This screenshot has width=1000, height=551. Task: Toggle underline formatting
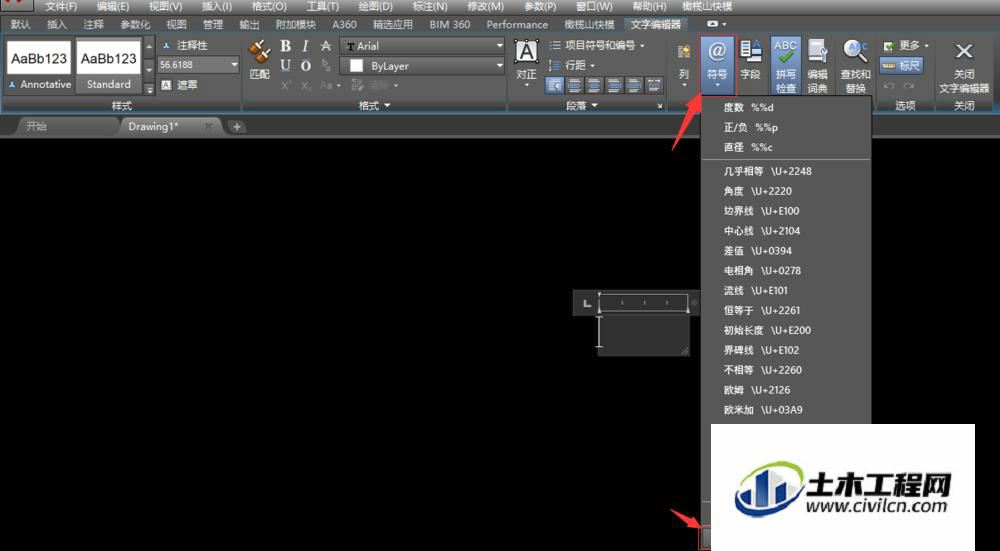pos(286,65)
